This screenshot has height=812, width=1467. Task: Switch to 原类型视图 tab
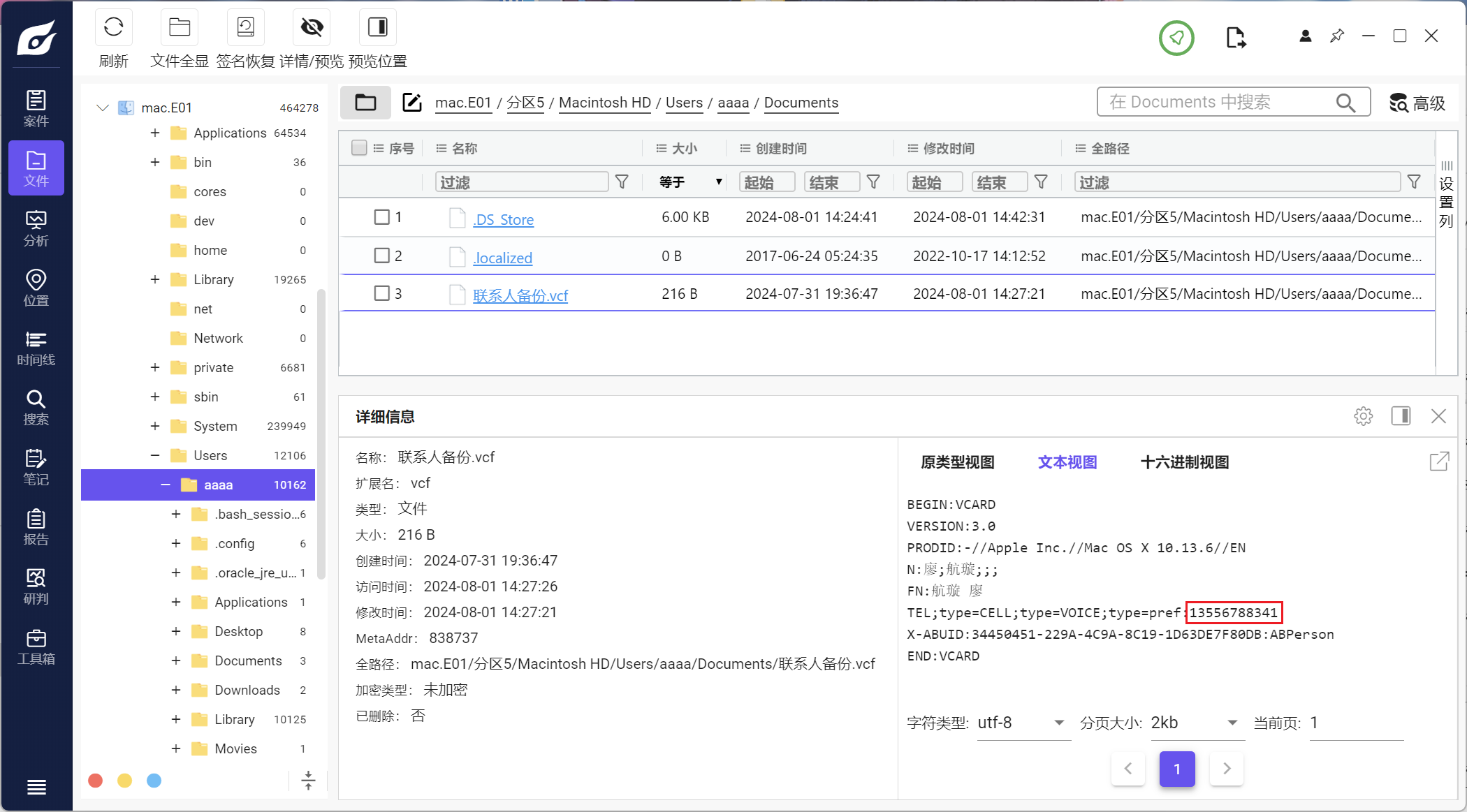coord(957,462)
